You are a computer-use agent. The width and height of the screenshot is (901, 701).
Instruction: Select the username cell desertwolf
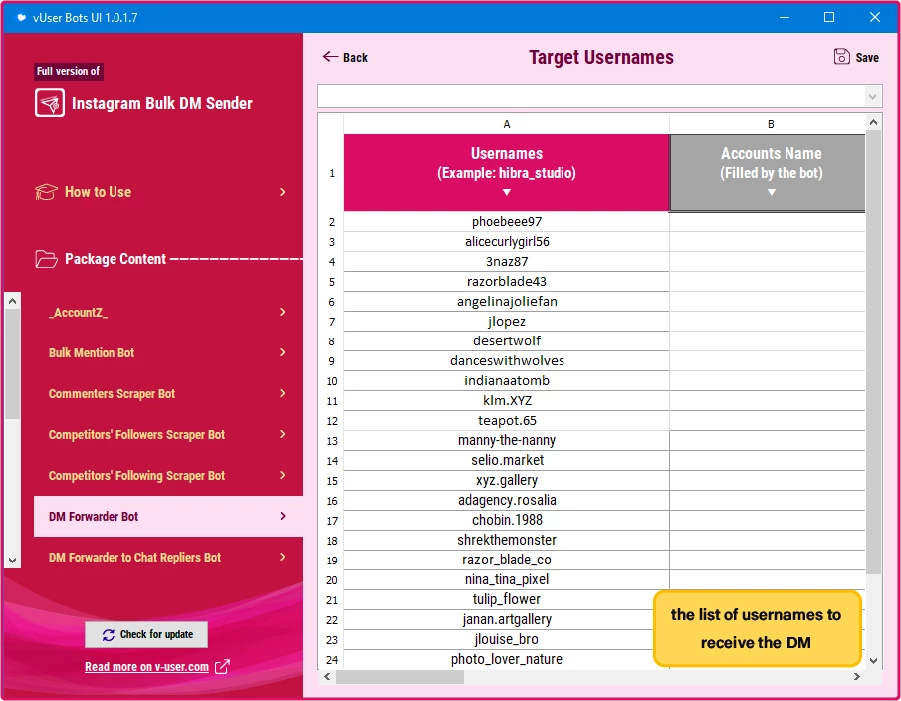click(x=506, y=341)
